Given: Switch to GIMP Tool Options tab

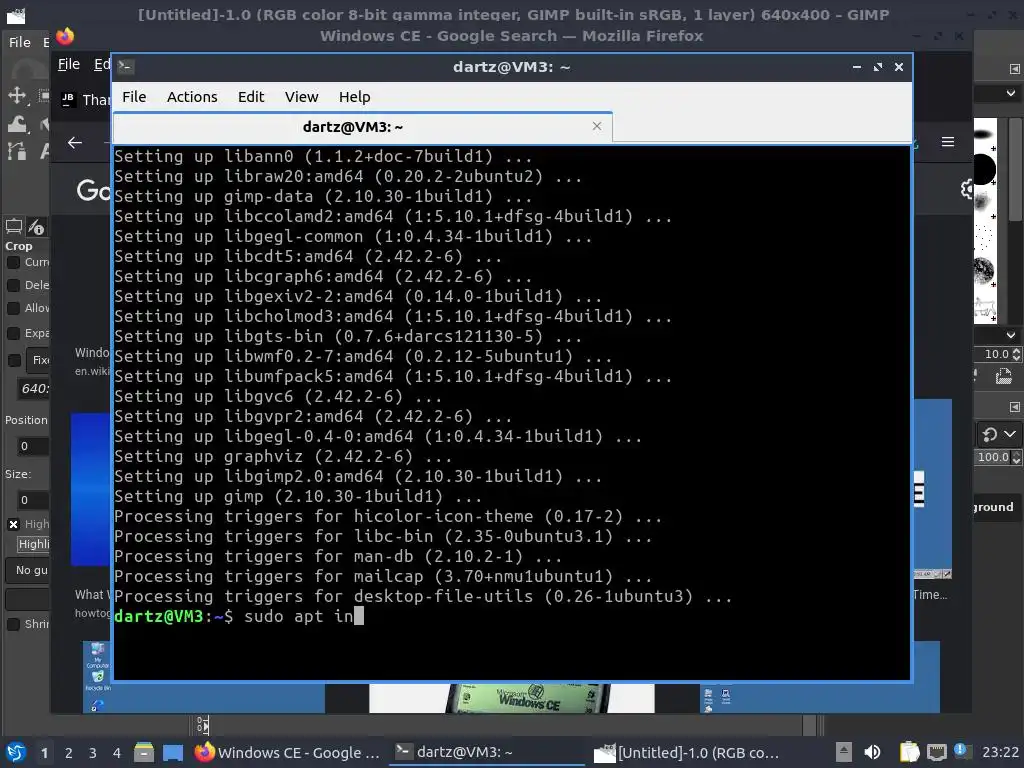Looking at the screenshot, I should click(x=14, y=227).
